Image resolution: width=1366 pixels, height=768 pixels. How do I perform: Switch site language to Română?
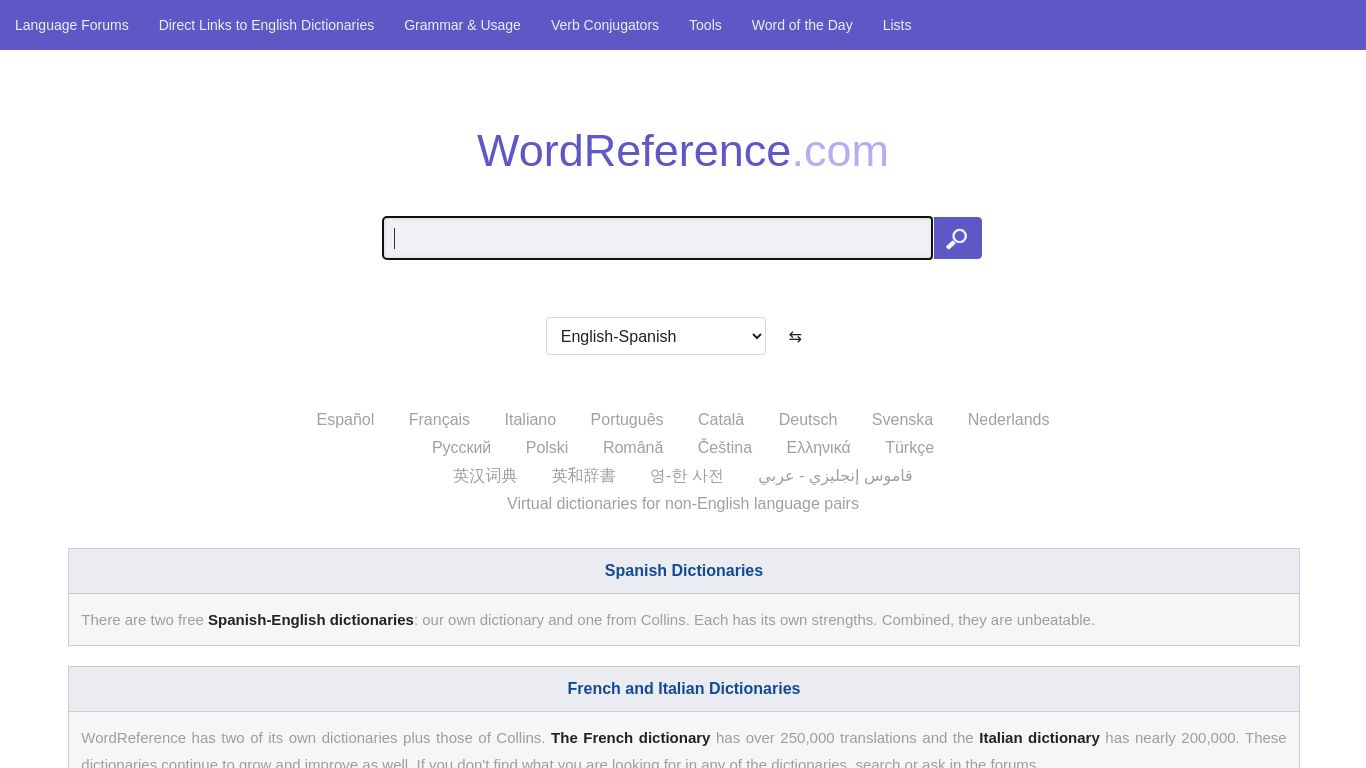(633, 448)
